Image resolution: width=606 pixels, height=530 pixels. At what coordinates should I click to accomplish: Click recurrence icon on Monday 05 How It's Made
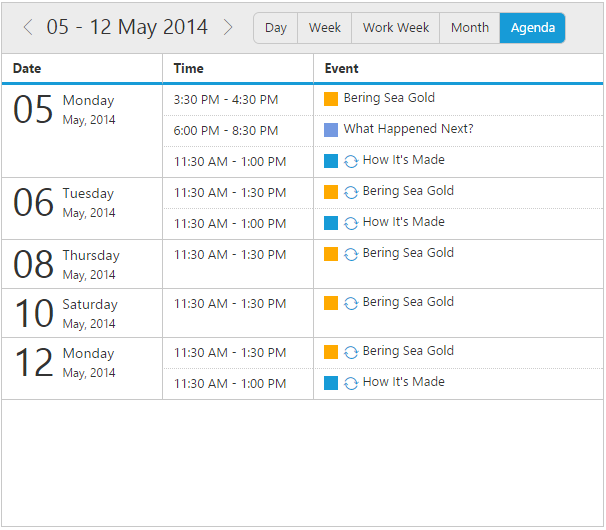click(351, 161)
